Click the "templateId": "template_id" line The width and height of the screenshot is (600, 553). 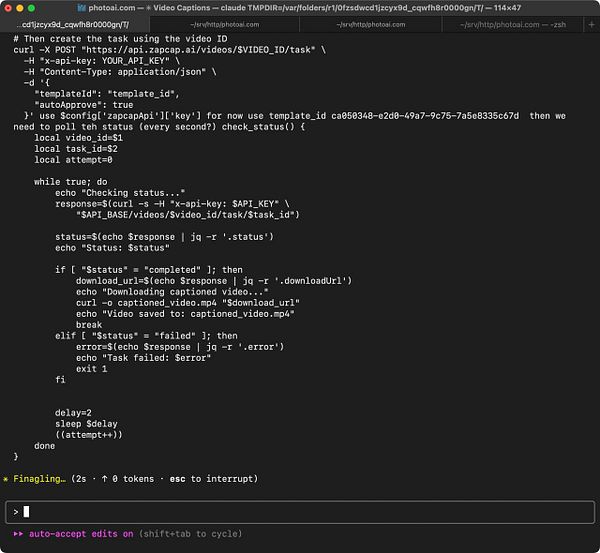click(x=107, y=94)
